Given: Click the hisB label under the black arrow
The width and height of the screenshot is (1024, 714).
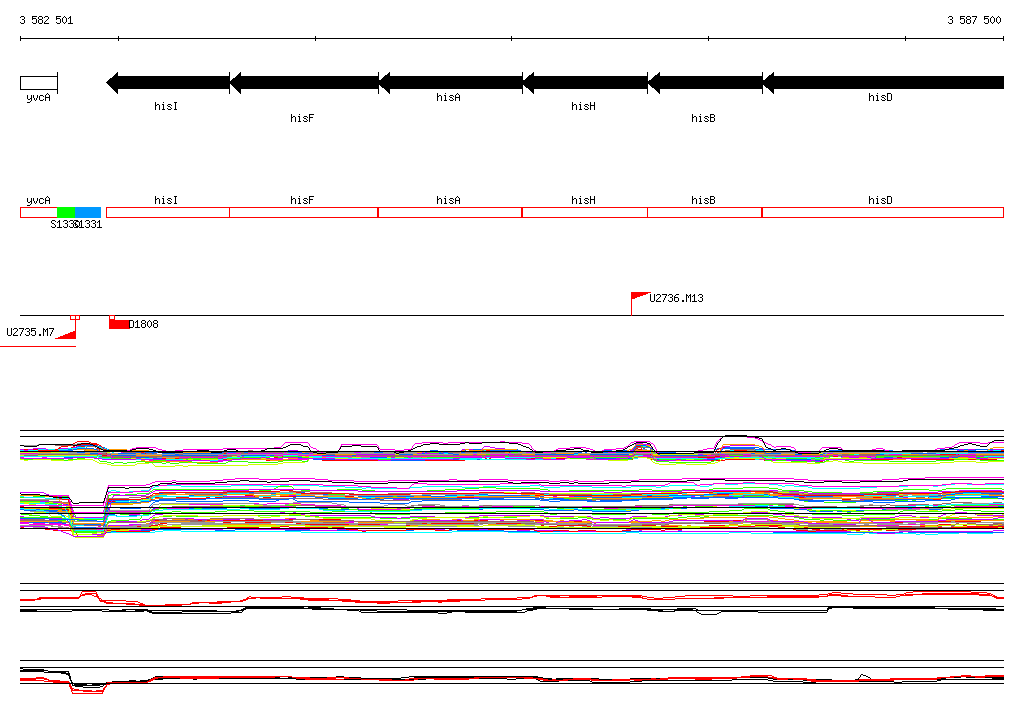Looking at the screenshot, I should coord(703,118).
